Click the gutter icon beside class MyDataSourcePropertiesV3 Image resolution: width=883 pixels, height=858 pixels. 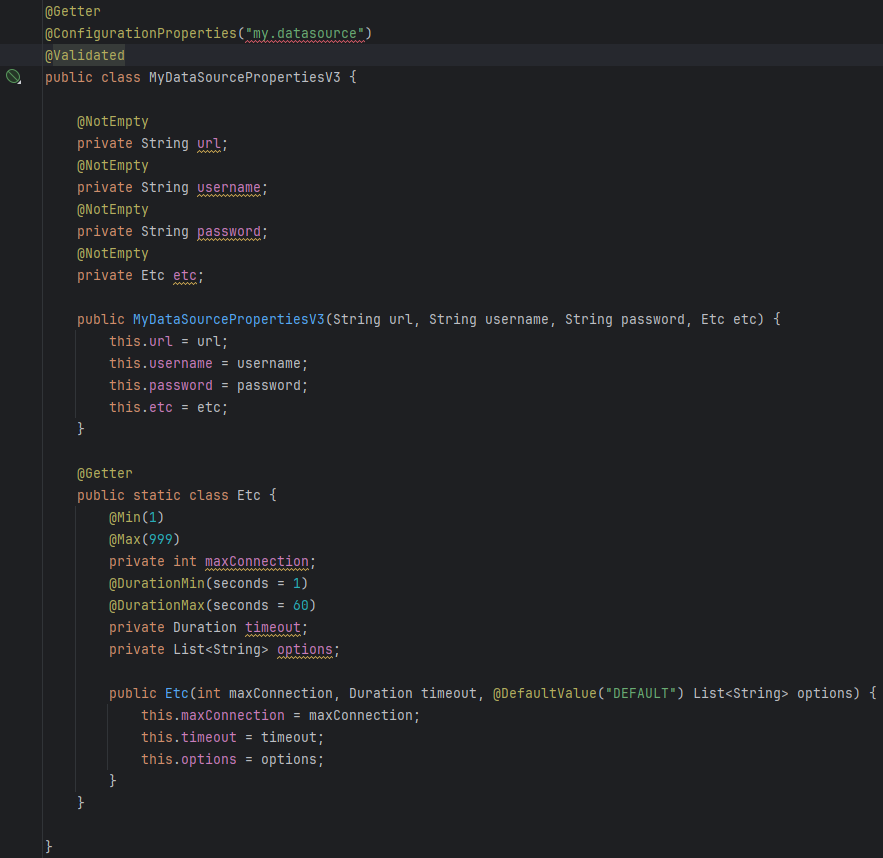pos(13,77)
